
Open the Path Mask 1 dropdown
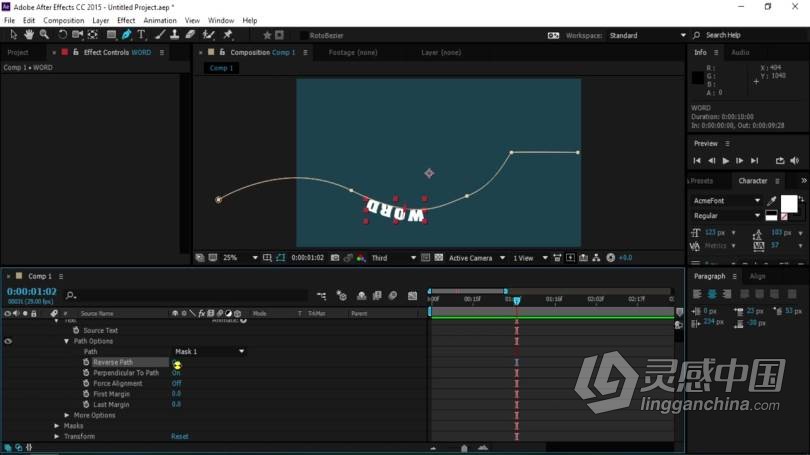[209, 352]
